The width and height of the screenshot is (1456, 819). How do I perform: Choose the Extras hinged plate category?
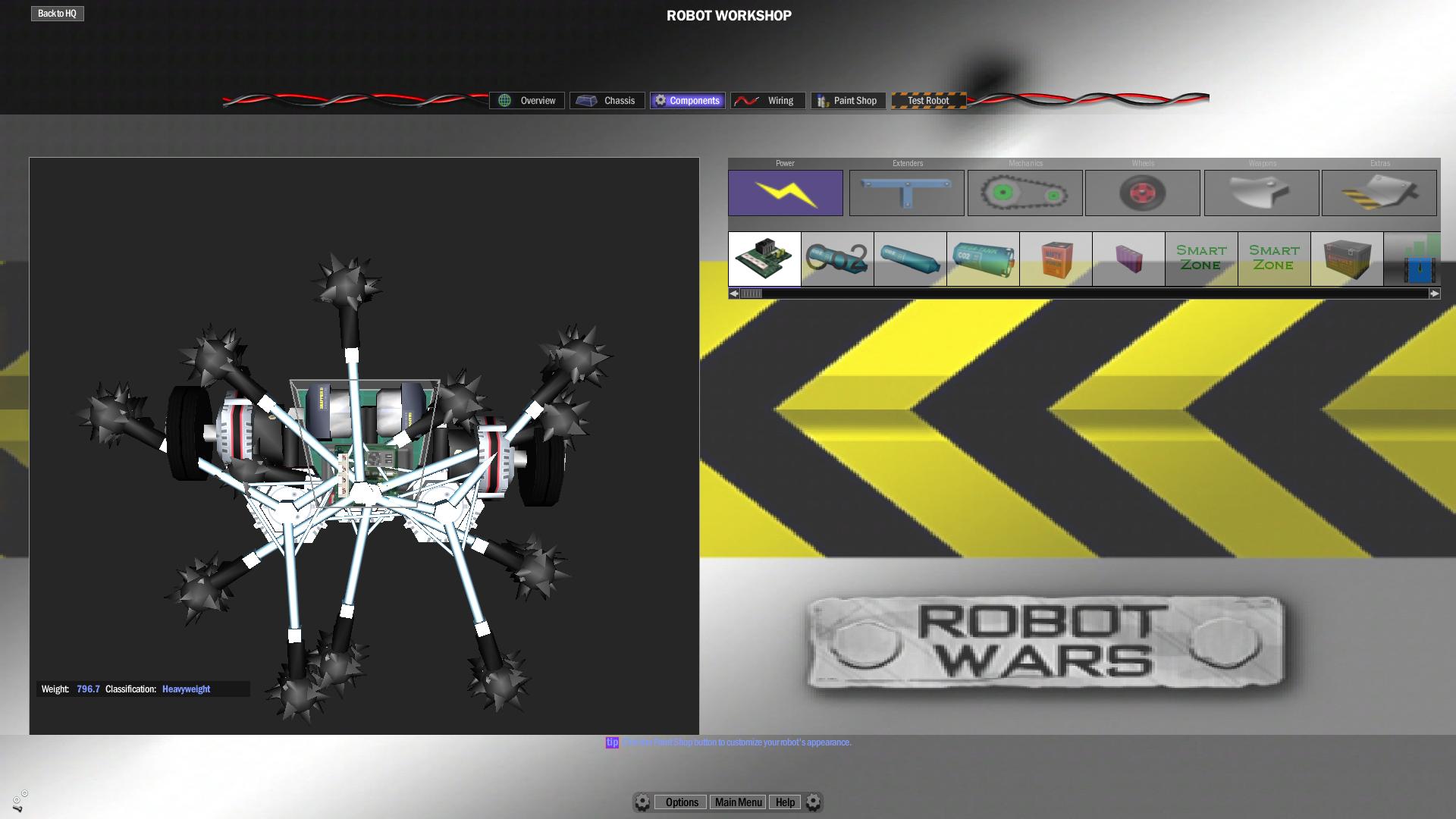(1379, 193)
